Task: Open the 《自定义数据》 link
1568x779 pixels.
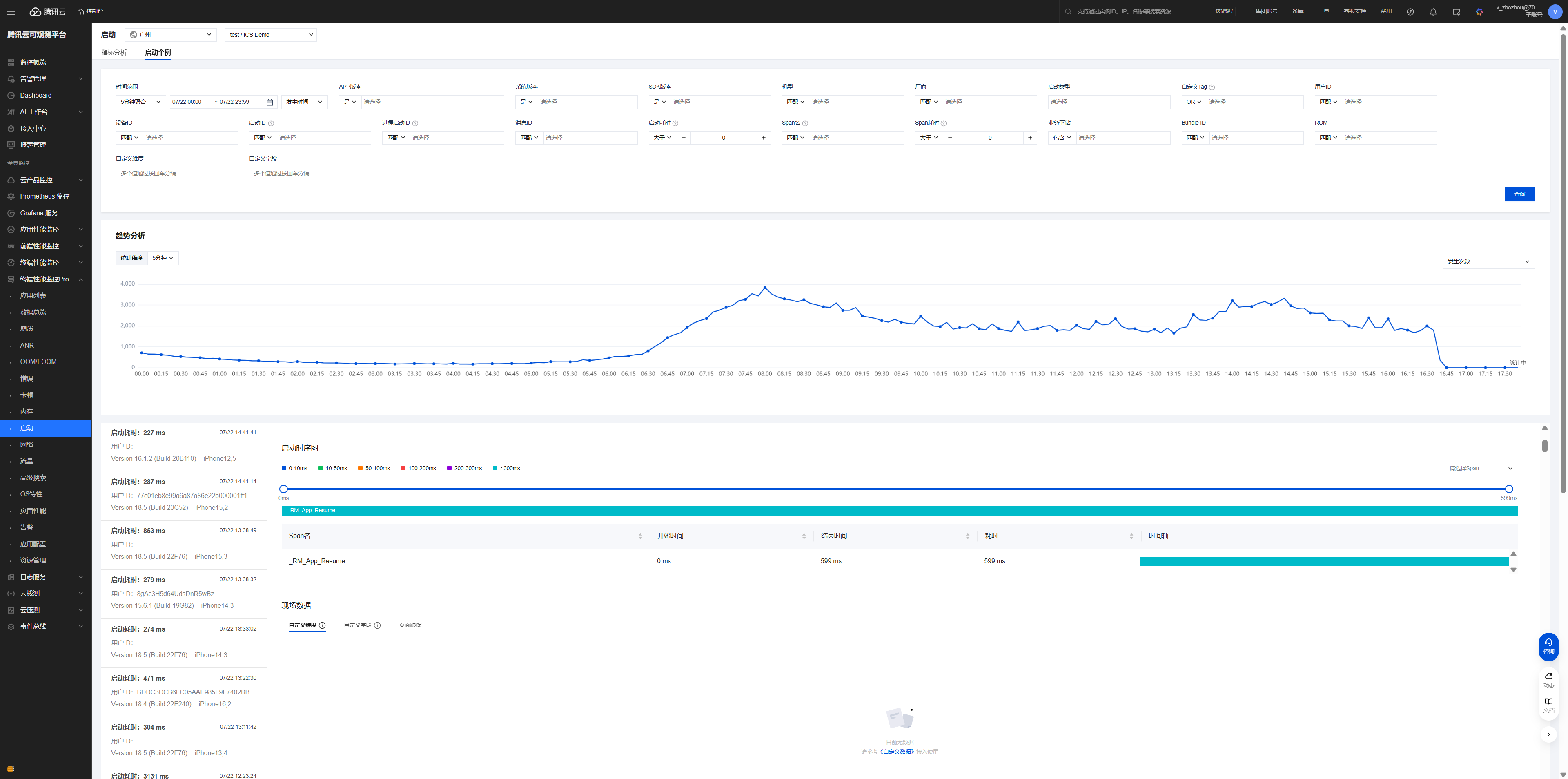Action: (897, 752)
